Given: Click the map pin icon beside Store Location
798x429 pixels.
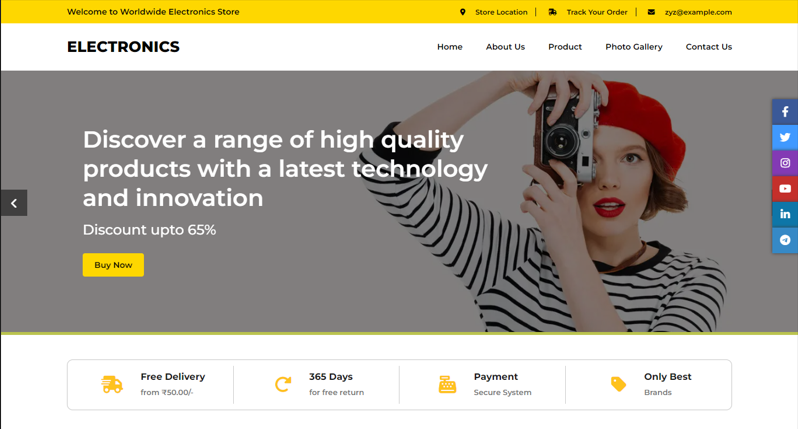Looking at the screenshot, I should tap(463, 12).
